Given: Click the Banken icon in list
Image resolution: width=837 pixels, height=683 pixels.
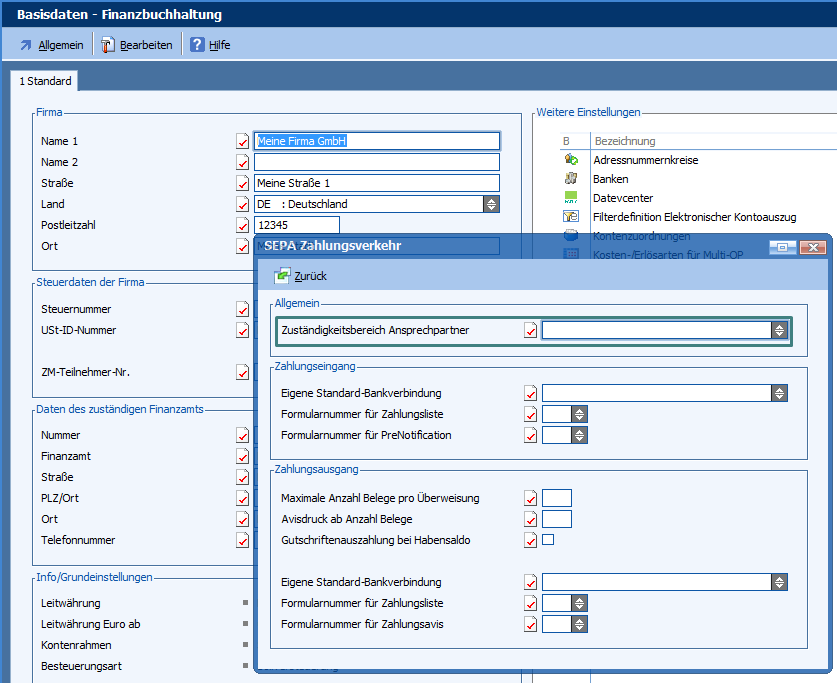Looking at the screenshot, I should (571, 179).
